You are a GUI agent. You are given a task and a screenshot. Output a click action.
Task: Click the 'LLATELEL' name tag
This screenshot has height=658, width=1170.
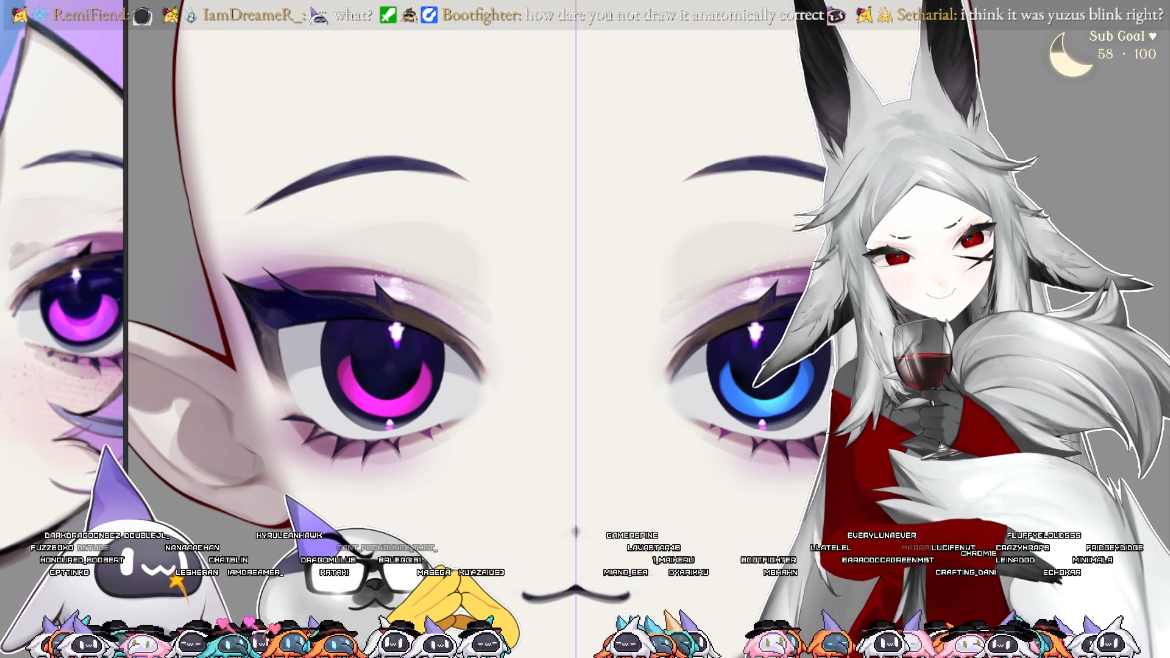(x=830, y=548)
